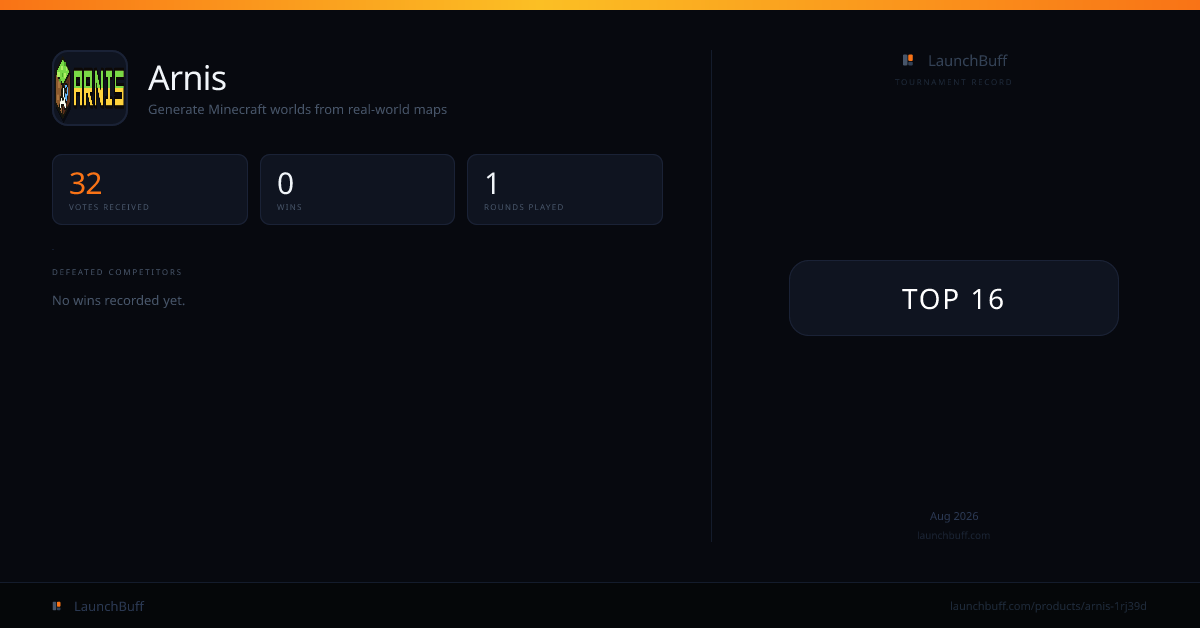This screenshot has width=1200, height=628.
Task: Click the 'No wins recorded yet.' message
Action: 119,300
